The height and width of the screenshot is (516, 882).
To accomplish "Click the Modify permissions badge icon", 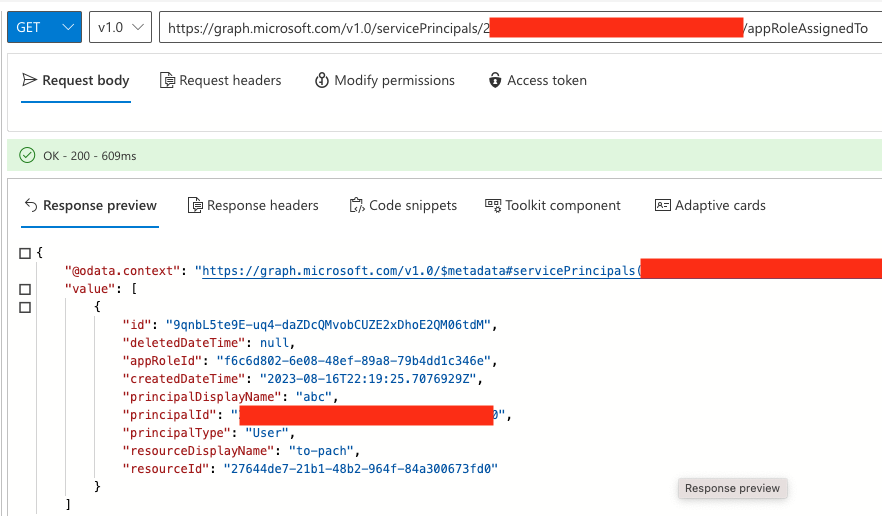I will 321,80.
